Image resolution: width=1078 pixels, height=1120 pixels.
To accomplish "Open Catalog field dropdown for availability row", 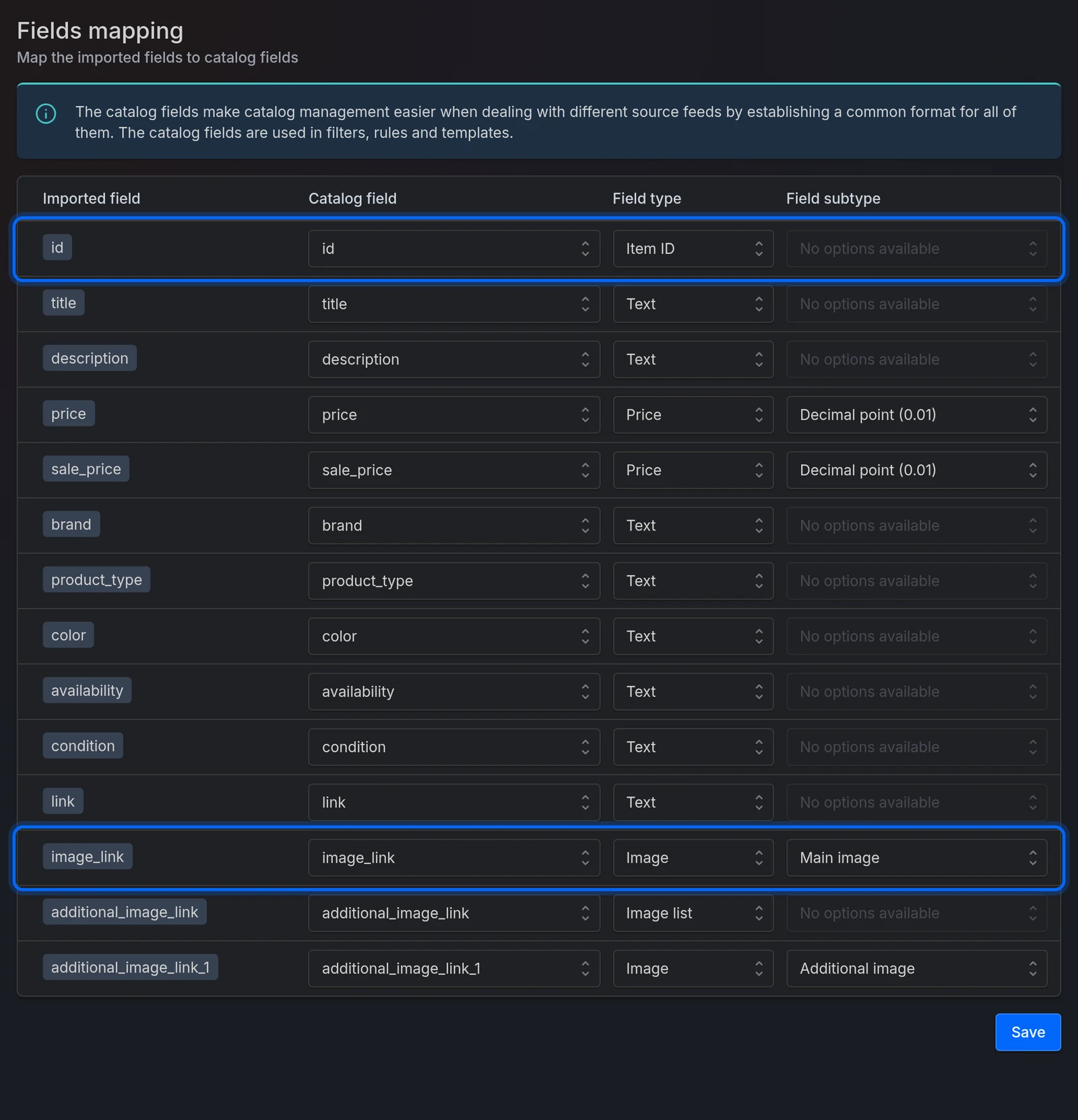I will 454,691.
